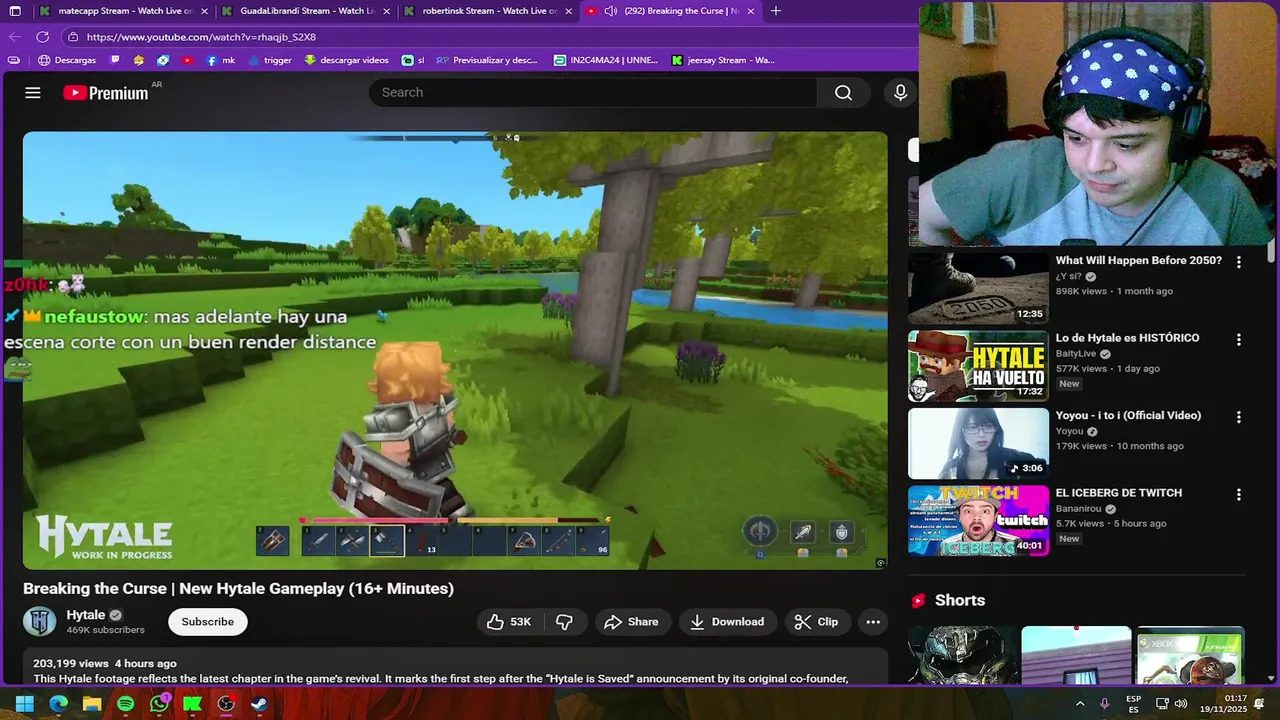Open title Lo de Hytale es HISTÓRICO
The image size is (1280, 720).
coord(1127,338)
